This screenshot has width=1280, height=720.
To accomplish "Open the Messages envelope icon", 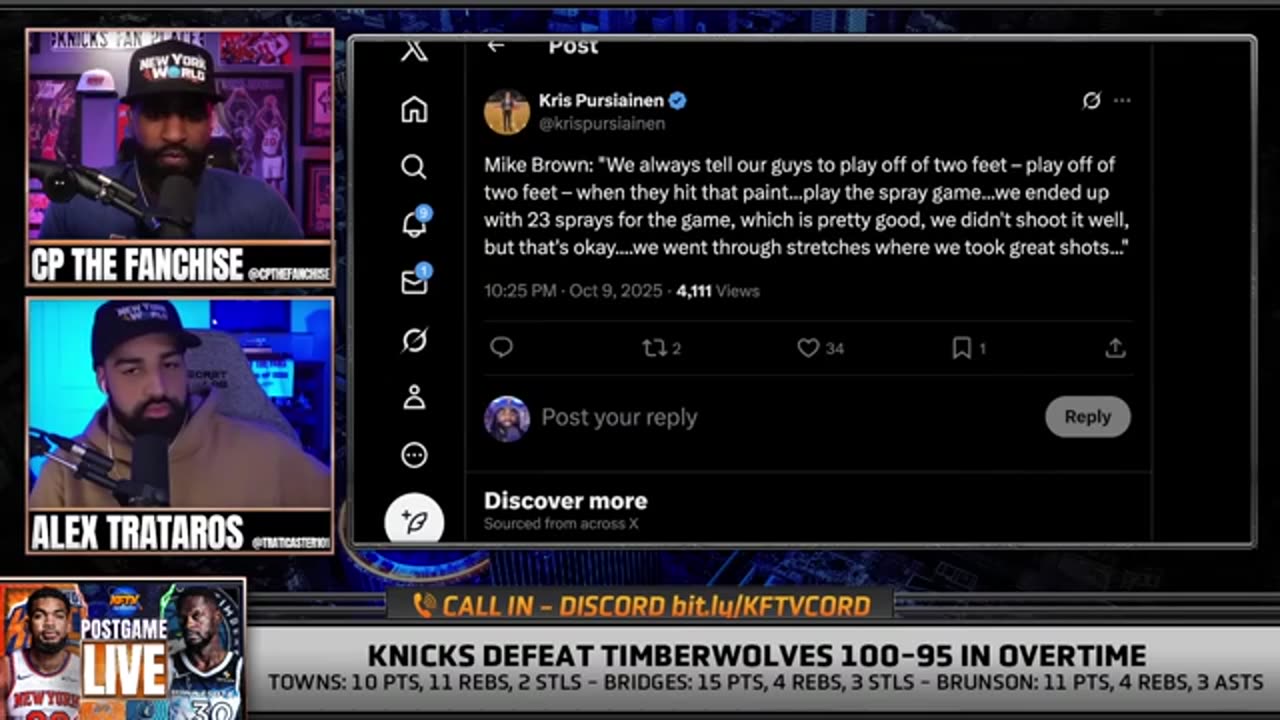I will tap(414, 282).
